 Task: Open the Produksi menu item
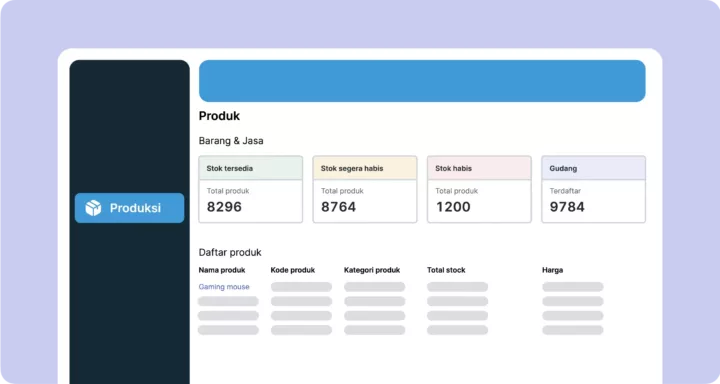click(129, 208)
